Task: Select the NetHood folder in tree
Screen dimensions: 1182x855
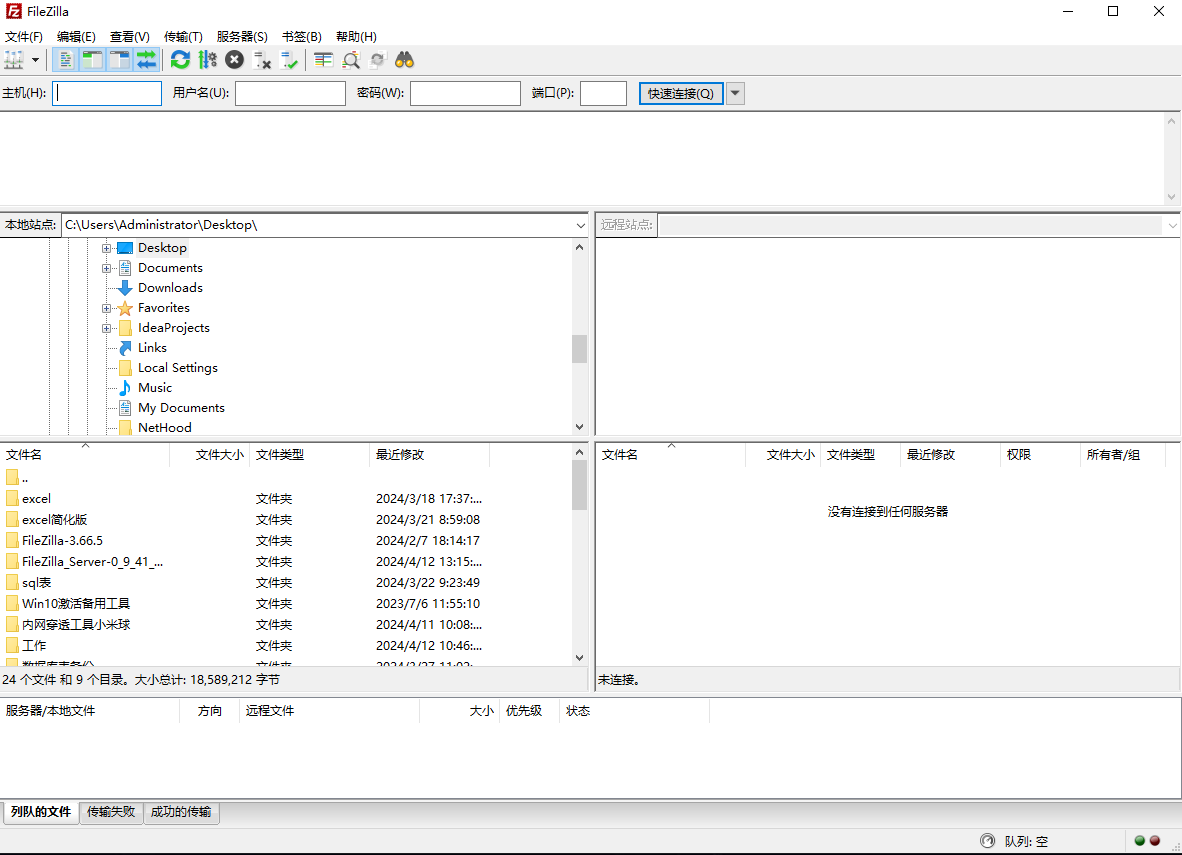Action: [x=165, y=428]
